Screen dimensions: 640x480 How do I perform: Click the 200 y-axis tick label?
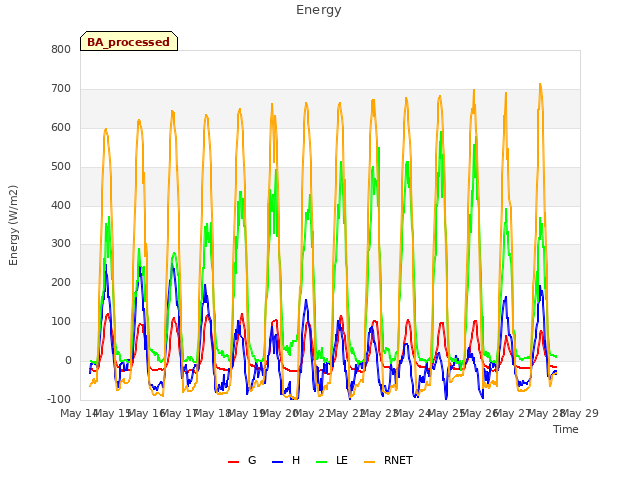pyautogui.click(x=61, y=282)
